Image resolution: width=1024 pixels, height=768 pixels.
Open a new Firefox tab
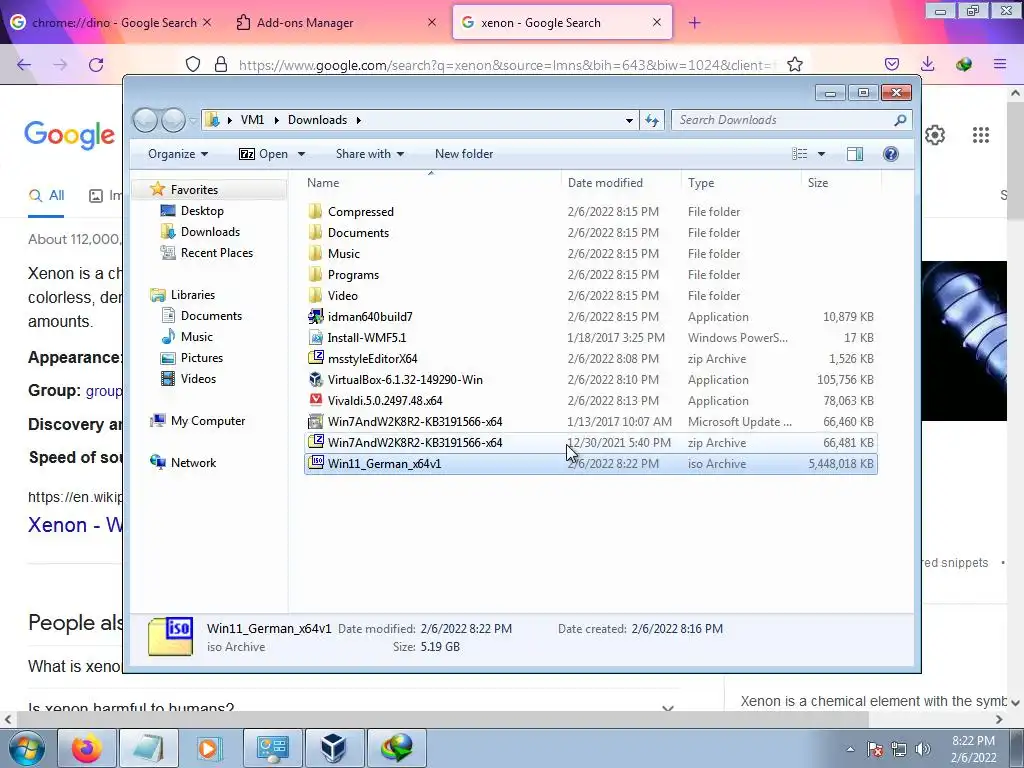[x=694, y=23]
